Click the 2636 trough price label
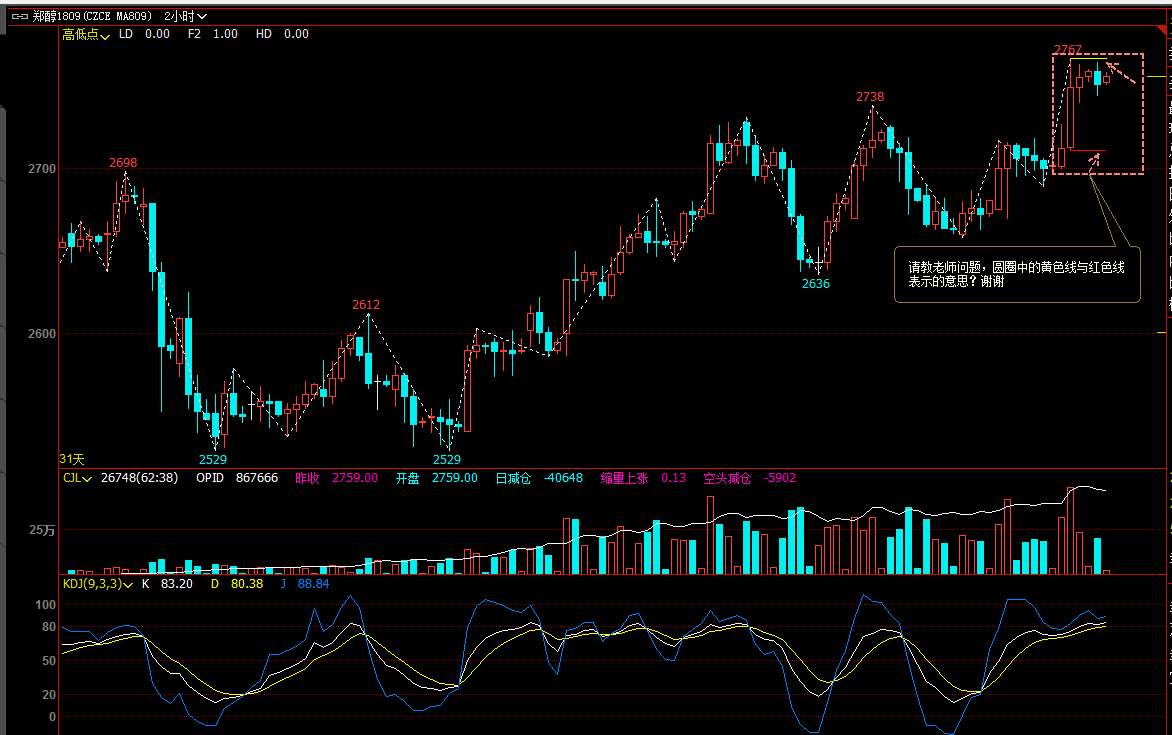Viewport: 1172px width, 735px height. [x=815, y=284]
